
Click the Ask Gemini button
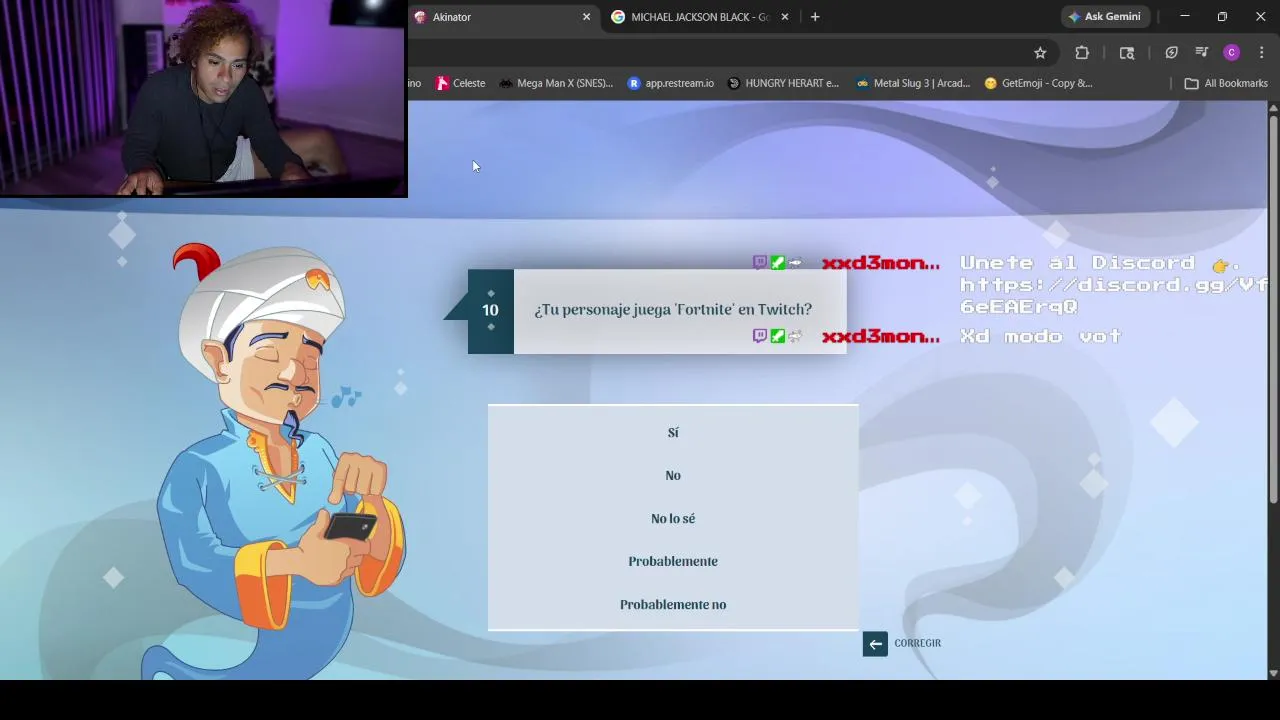(x=1105, y=17)
